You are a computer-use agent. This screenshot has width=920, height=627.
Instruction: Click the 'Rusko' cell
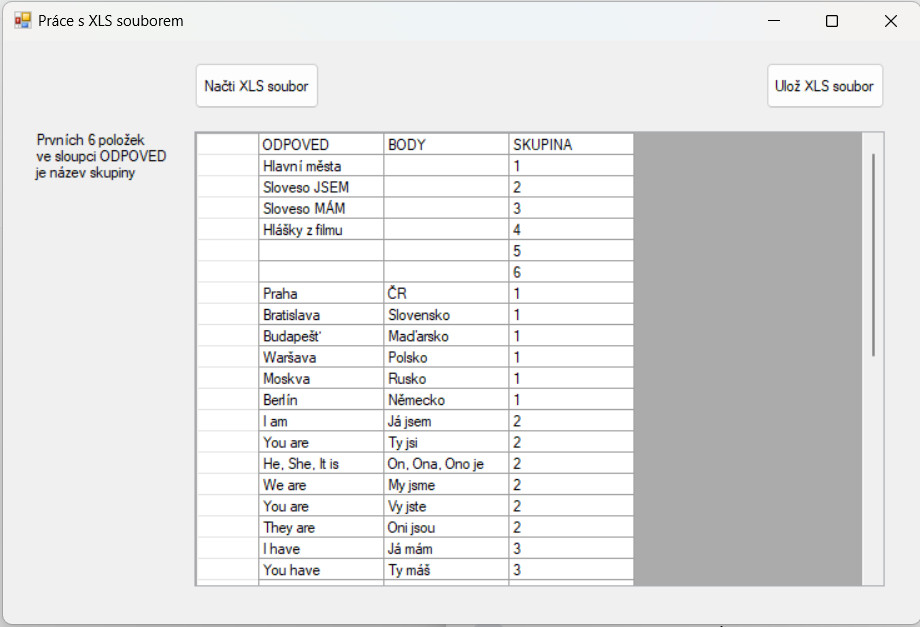[446, 378]
